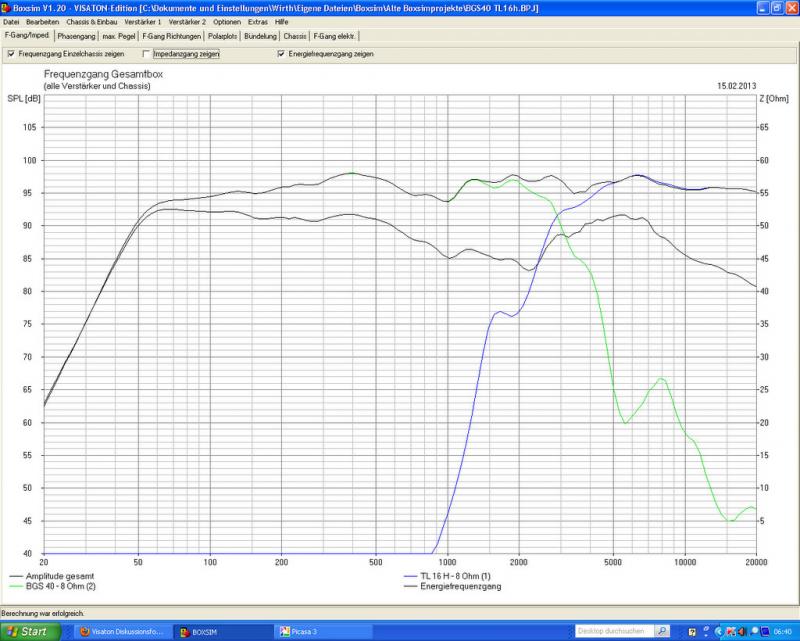The image size is (800, 641).
Task: Open the F-Gang elektr. tab
Action: 334,36
